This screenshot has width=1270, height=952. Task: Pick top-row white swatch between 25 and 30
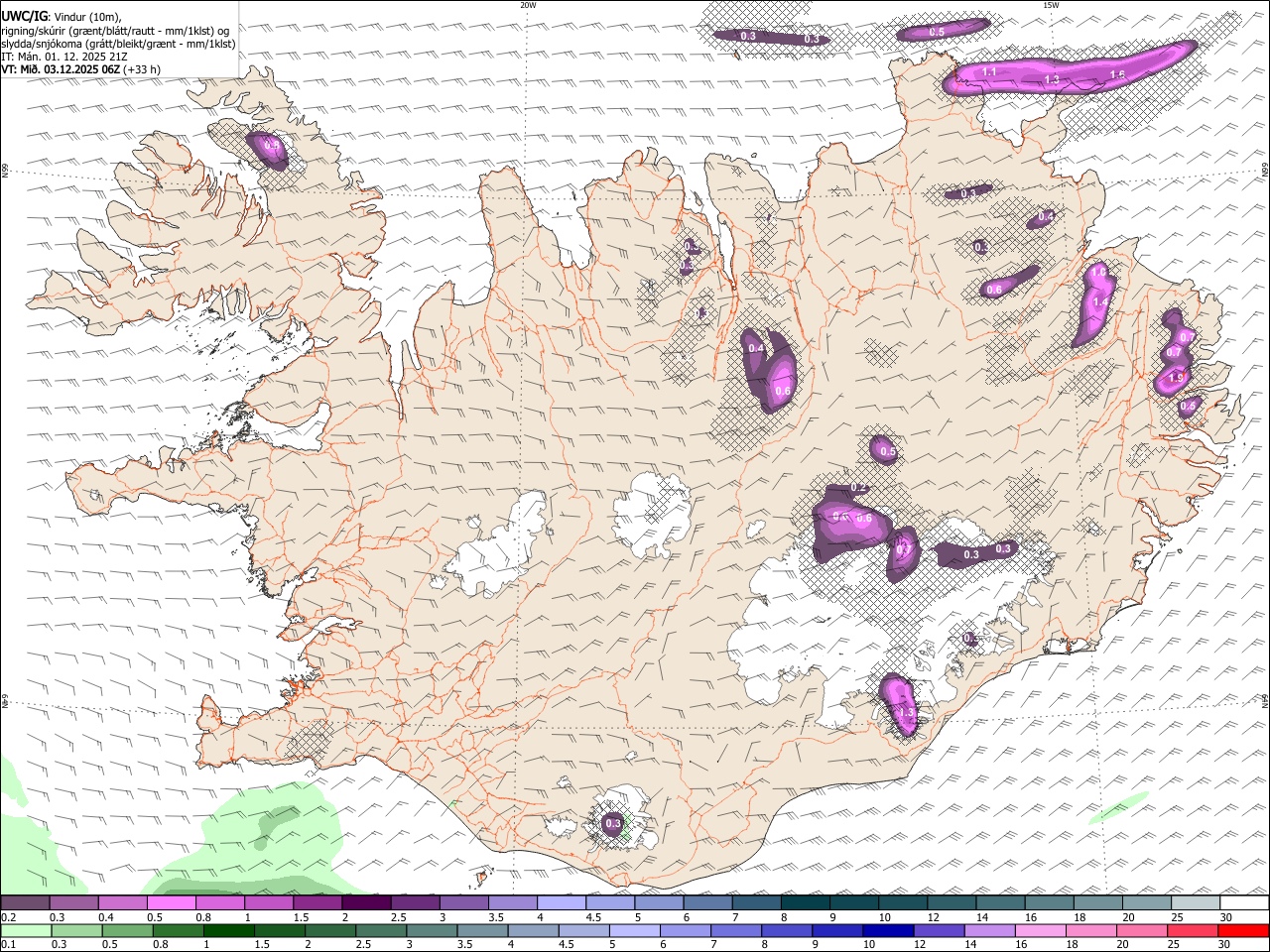(1197, 903)
